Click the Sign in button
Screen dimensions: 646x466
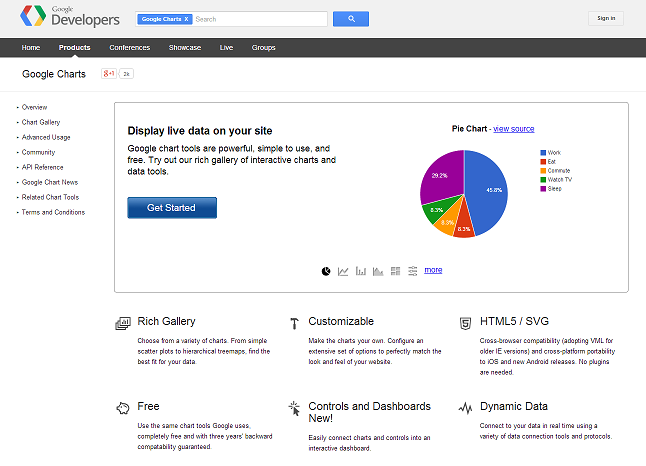pos(606,18)
